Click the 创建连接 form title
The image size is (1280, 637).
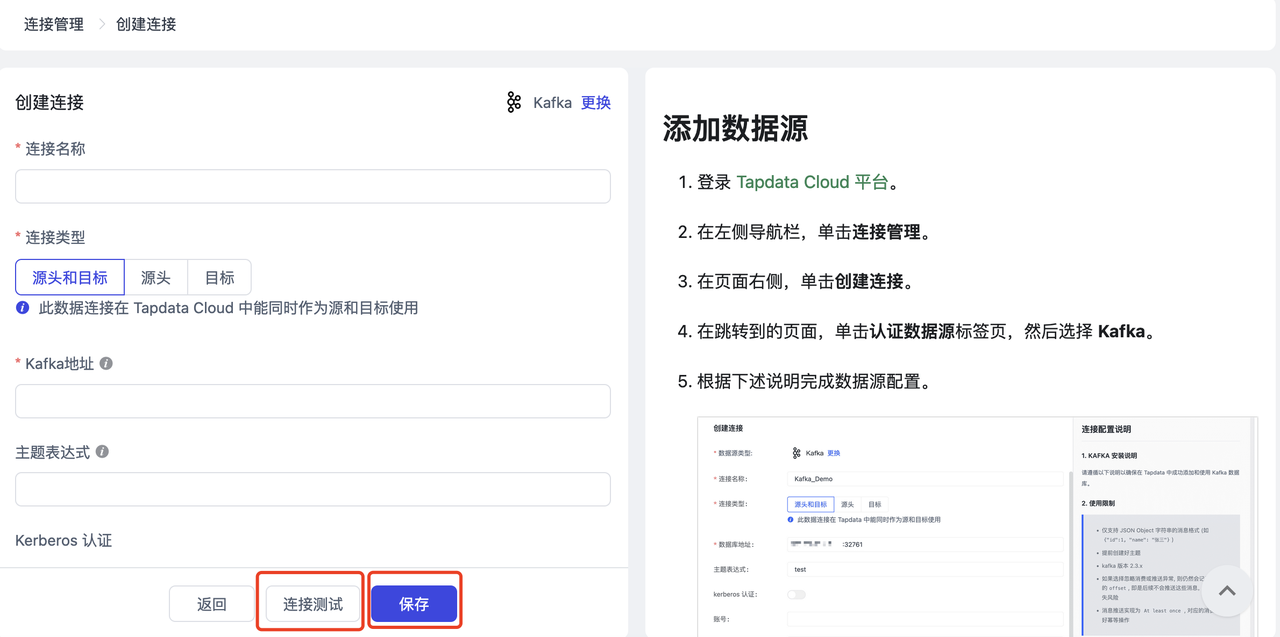tap(50, 102)
